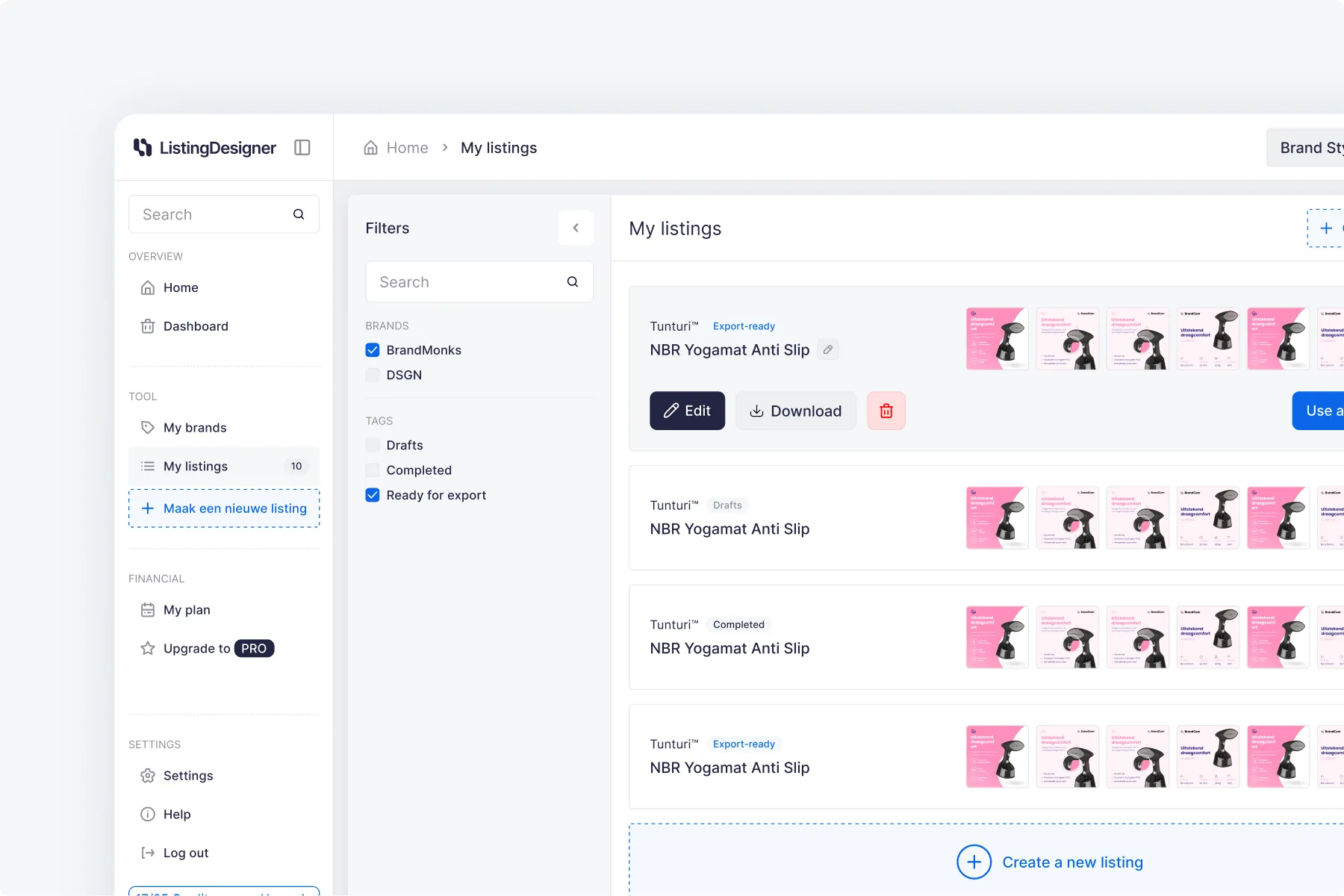Collapse the Filters panel with the chevron
The width and height of the screenshot is (1344, 896).
(576, 228)
